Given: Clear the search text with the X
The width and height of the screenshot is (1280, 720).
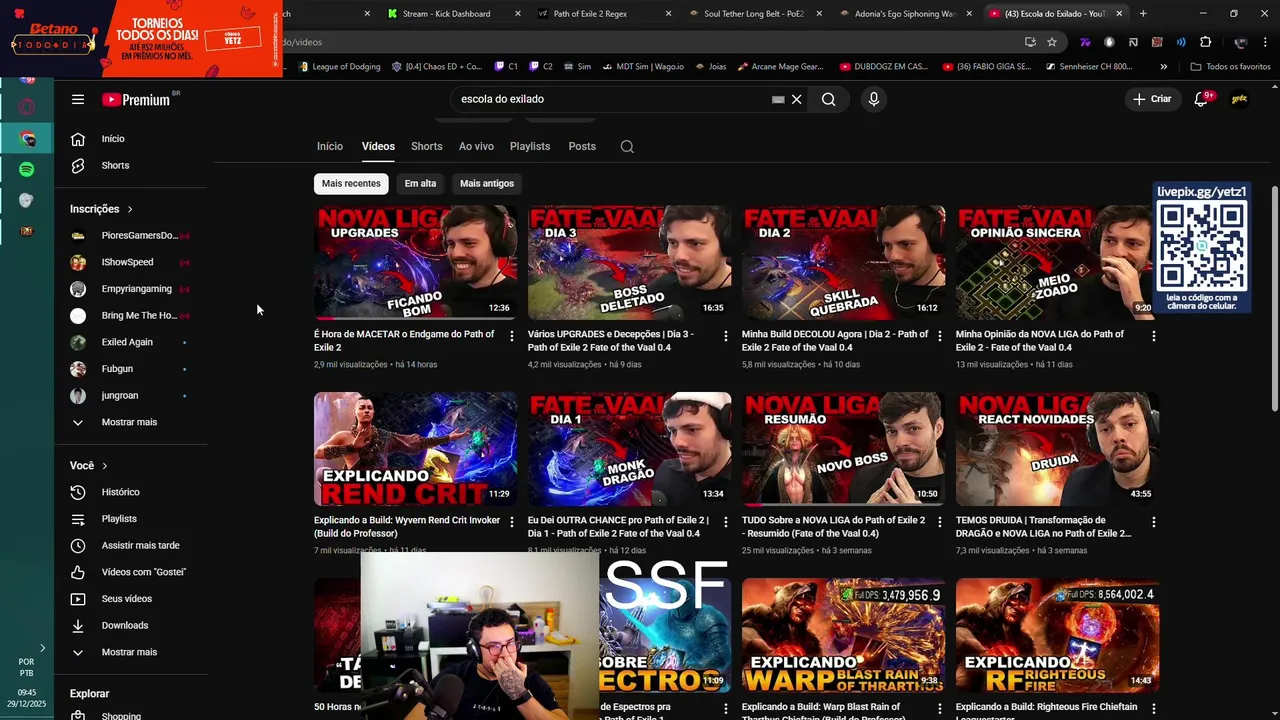Looking at the screenshot, I should 796,99.
